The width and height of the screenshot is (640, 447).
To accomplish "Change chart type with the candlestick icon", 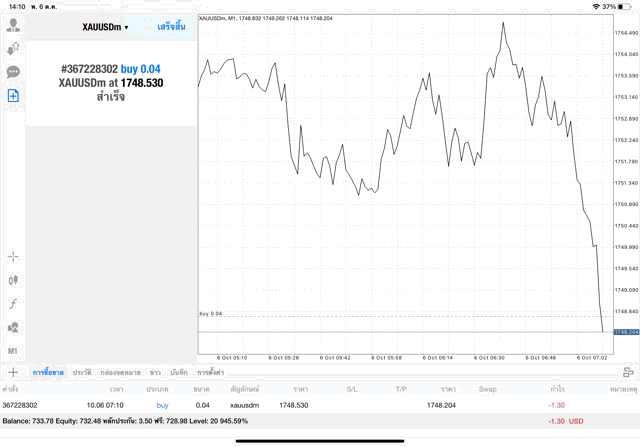I will pos(14,280).
